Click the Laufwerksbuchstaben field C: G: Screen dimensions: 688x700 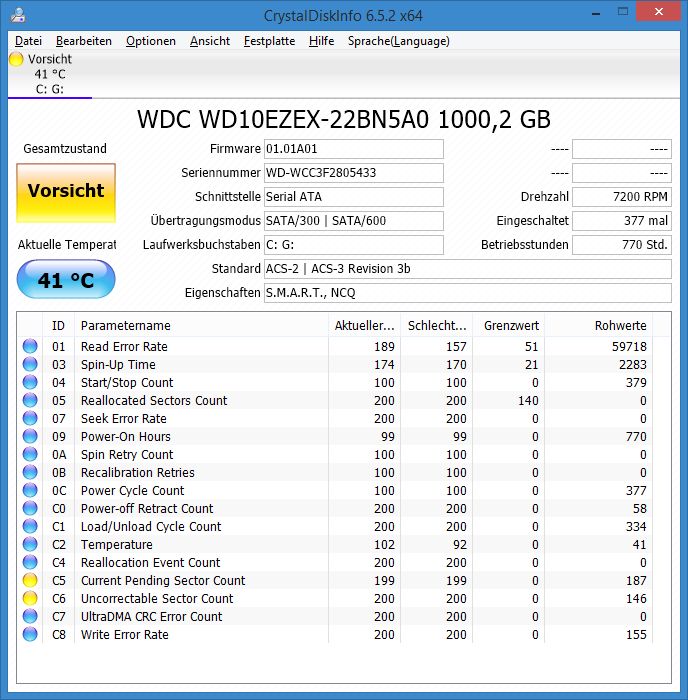(x=354, y=245)
